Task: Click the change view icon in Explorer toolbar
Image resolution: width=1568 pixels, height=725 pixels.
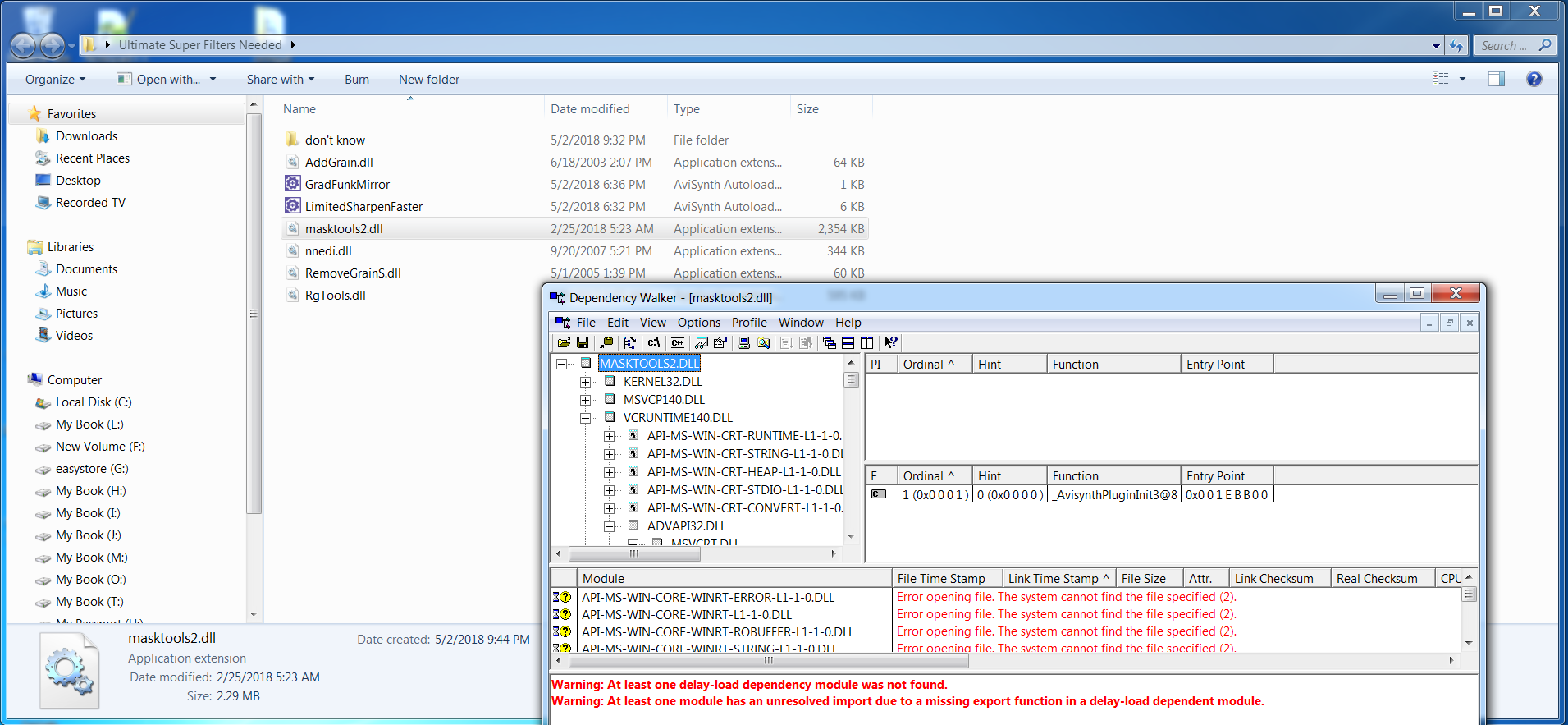Action: pyautogui.click(x=1441, y=79)
